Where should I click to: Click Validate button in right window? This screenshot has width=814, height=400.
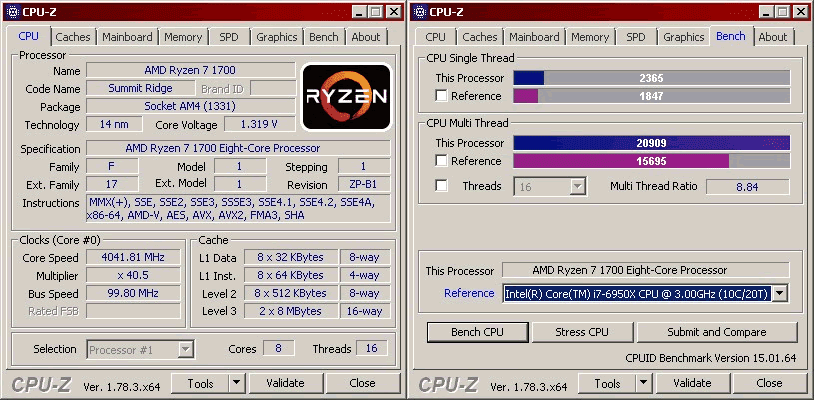pyautogui.click(x=692, y=383)
